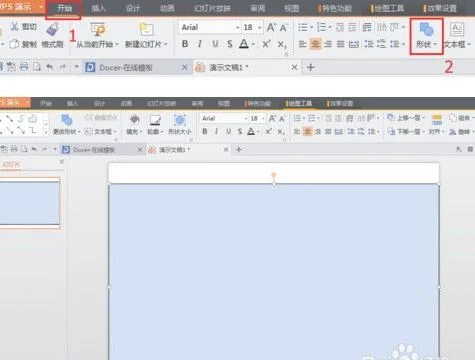This screenshot has width=475, height=360.
Task: Toggle Italic in upper ribbon
Action: [200, 44]
